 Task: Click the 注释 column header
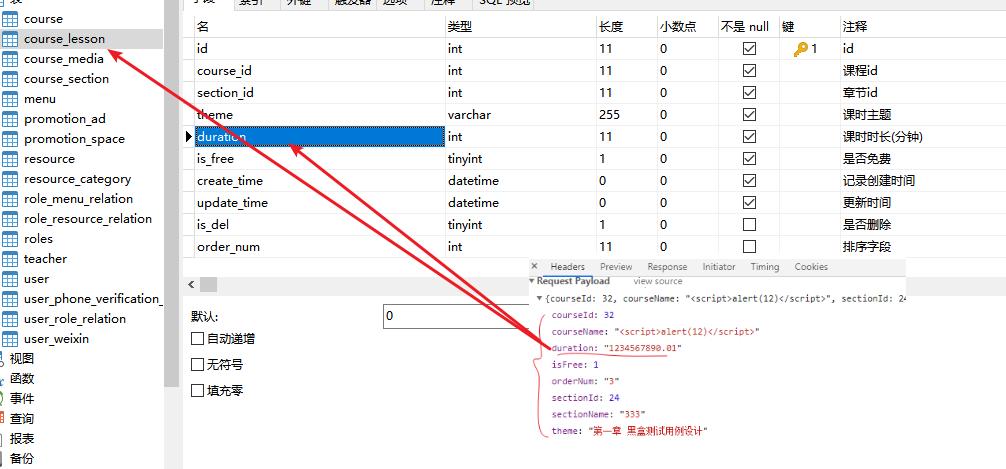pyautogui.click(x=923, y=26)
